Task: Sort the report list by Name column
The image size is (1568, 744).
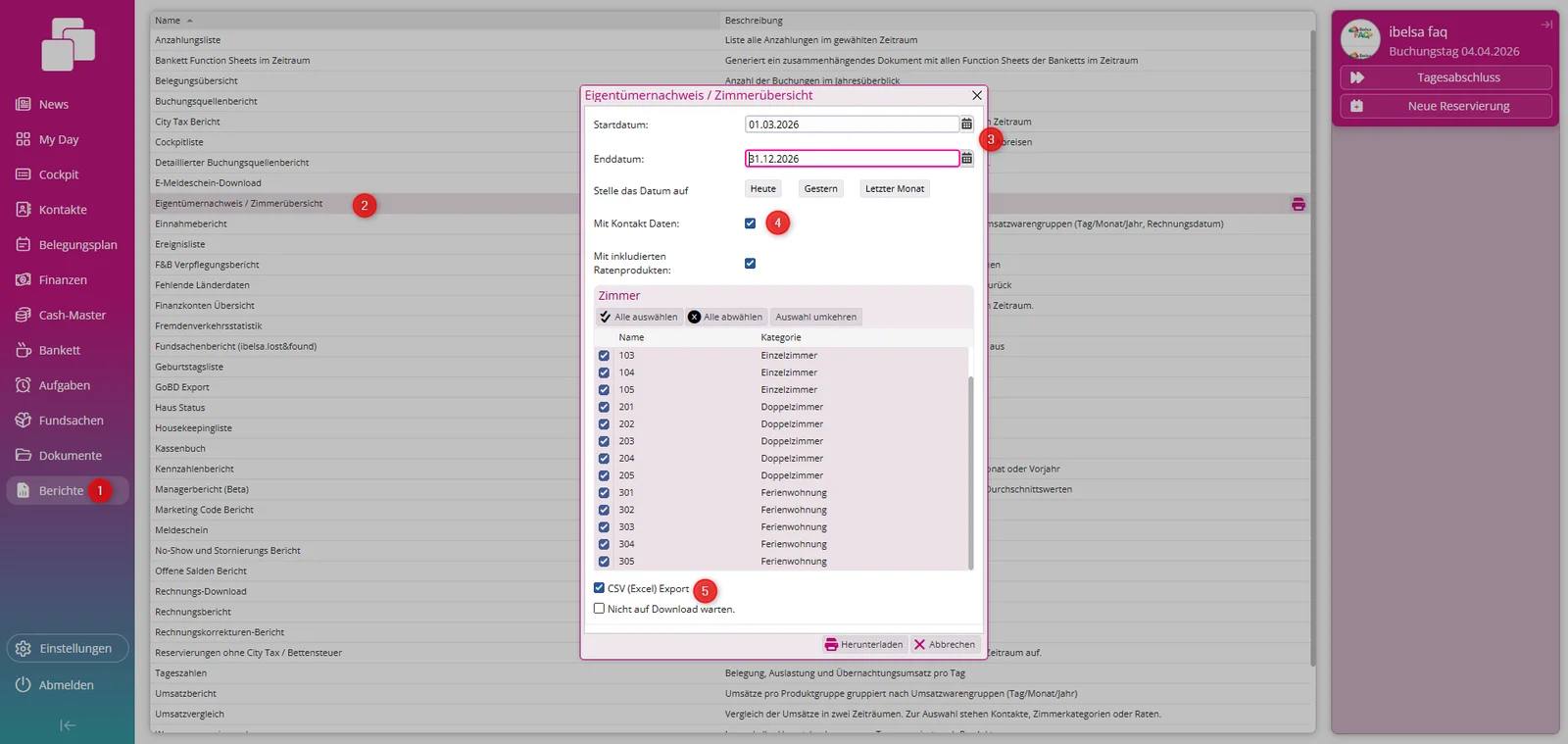Action: coord(168,21)
